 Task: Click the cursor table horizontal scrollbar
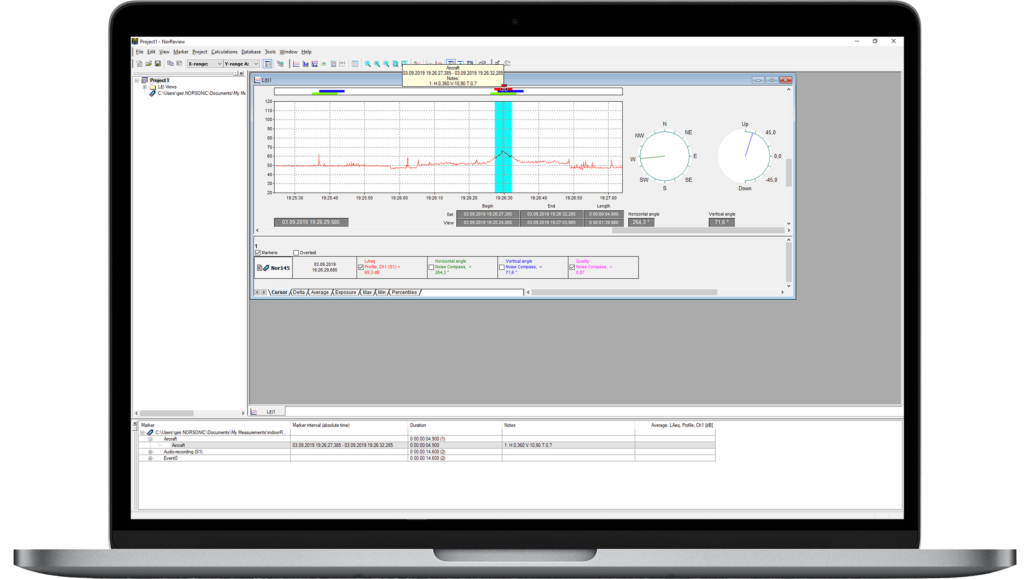coord(624,292)
